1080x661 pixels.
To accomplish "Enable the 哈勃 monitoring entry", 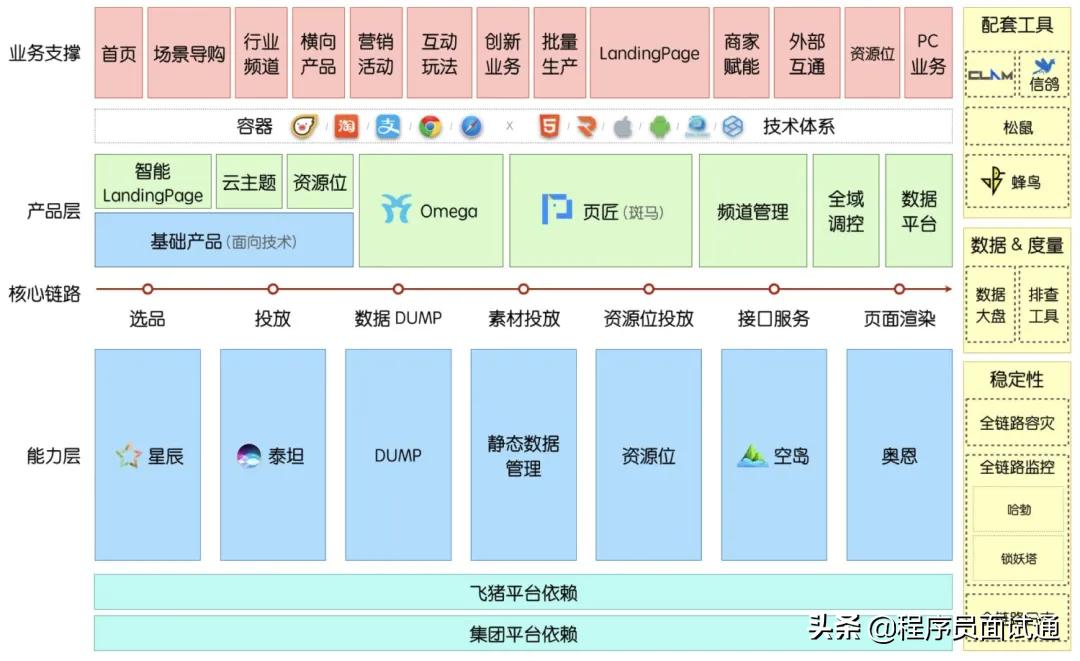I will [x=1018, y=510].
